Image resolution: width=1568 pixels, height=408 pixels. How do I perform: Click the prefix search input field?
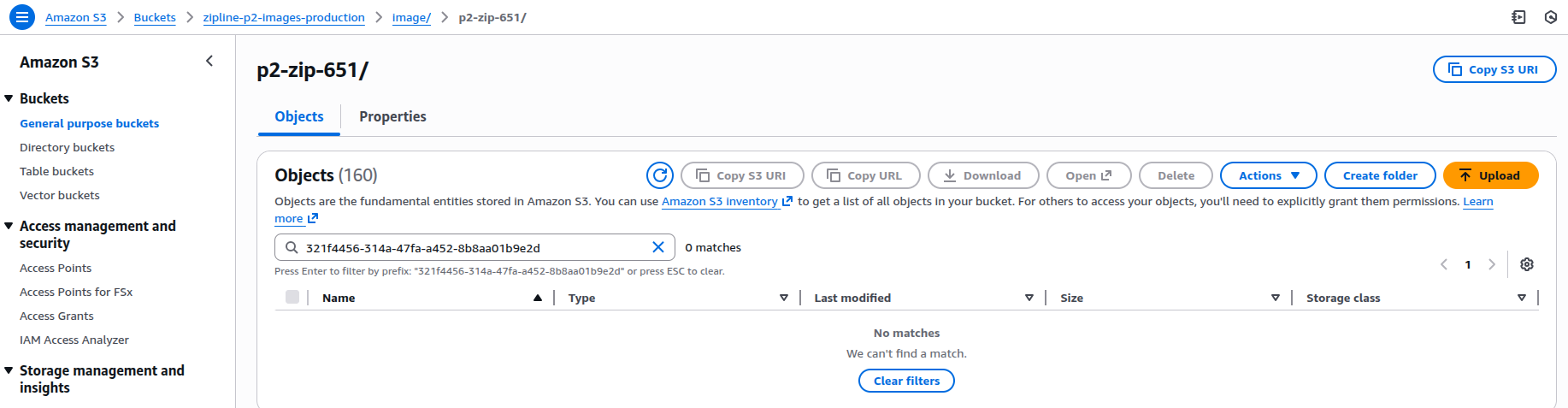[x=475, y=247]
